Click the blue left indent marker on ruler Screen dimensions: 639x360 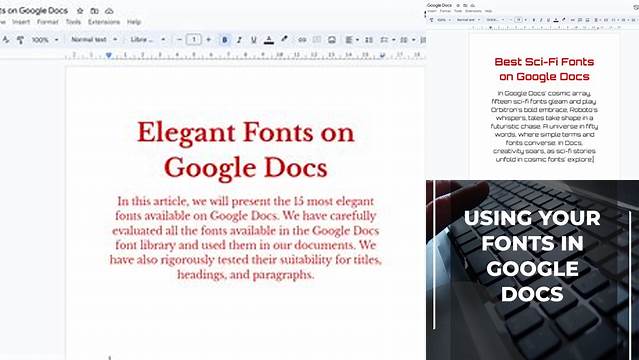pyautogui.click(x=109, y=55)
